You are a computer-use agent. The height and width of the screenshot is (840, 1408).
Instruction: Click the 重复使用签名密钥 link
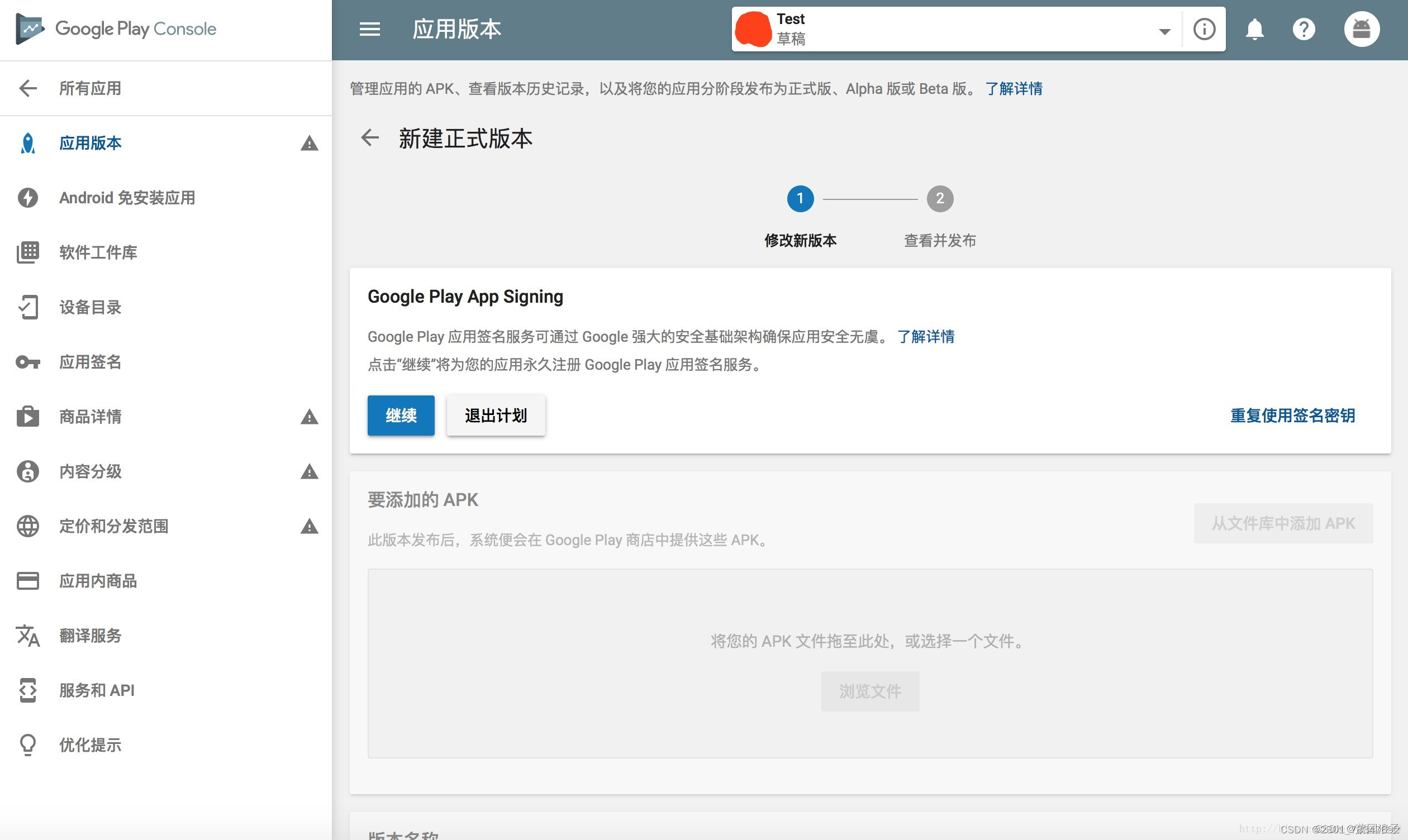click(x=1291, y=414)
